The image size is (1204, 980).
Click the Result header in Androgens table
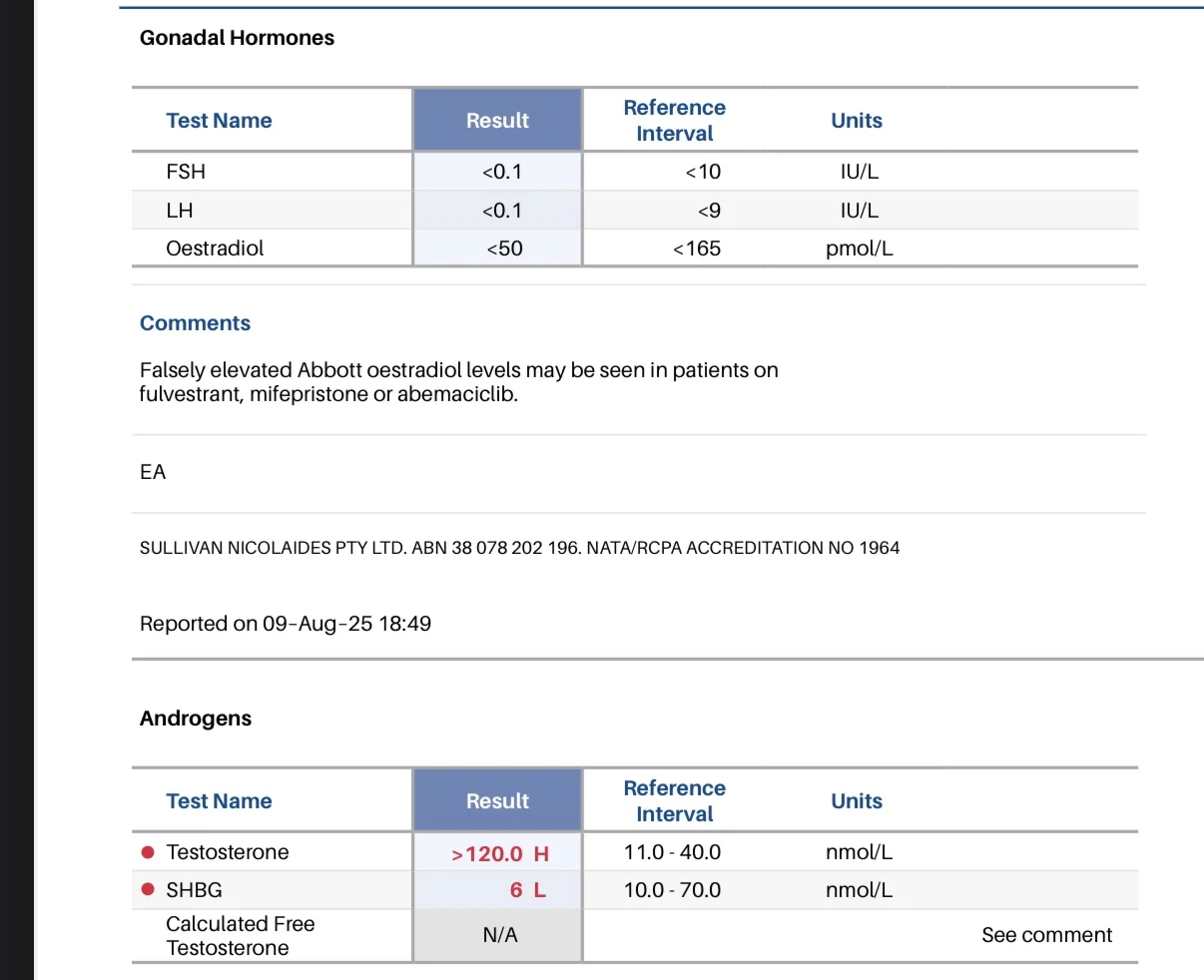click(497, 801)
